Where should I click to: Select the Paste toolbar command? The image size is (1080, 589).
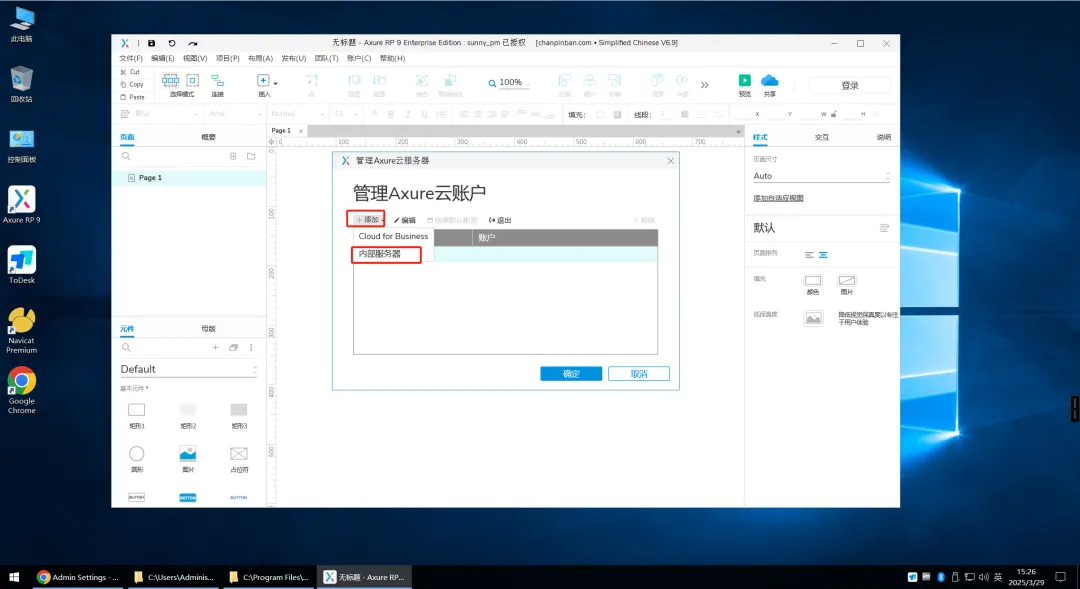click(132, 97)
